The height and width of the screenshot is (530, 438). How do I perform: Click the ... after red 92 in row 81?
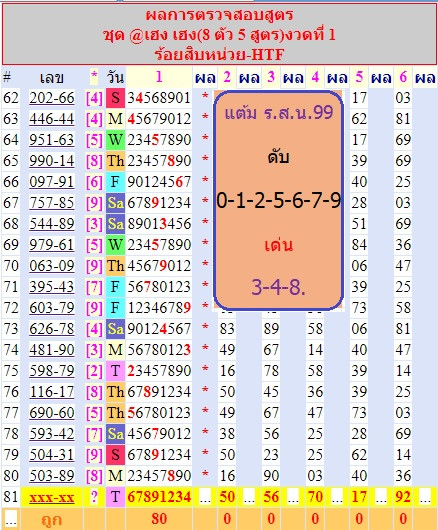click(425, 498)
